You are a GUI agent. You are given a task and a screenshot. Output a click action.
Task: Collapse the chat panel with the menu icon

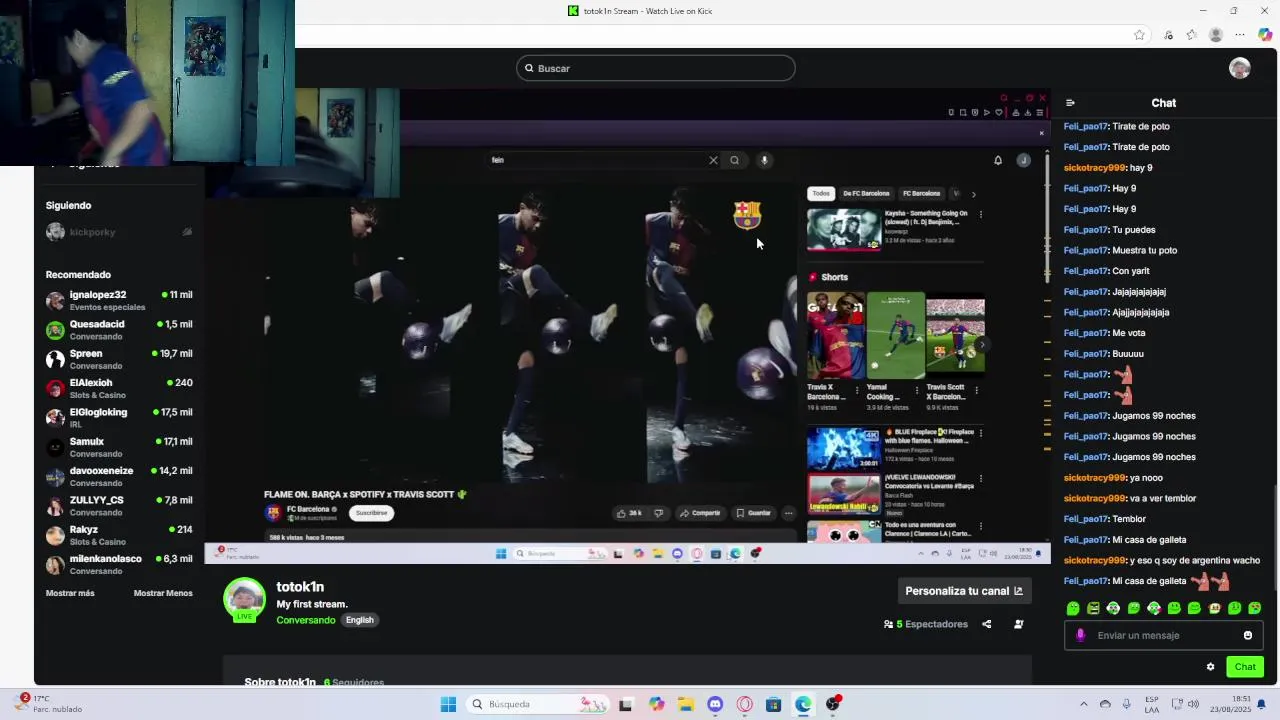(x=1070, y=103)
